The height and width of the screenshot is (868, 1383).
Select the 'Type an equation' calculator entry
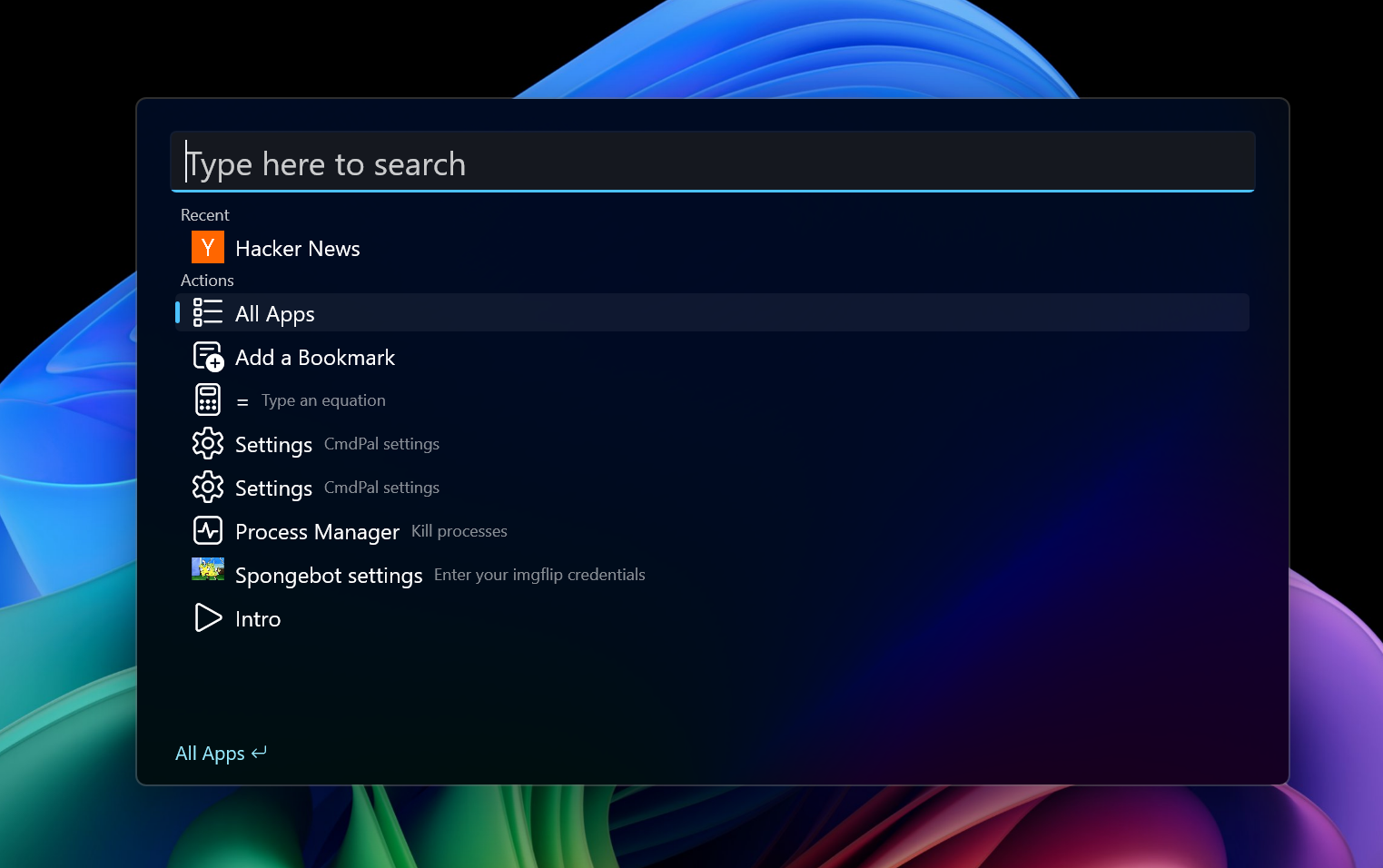(323, 400)
